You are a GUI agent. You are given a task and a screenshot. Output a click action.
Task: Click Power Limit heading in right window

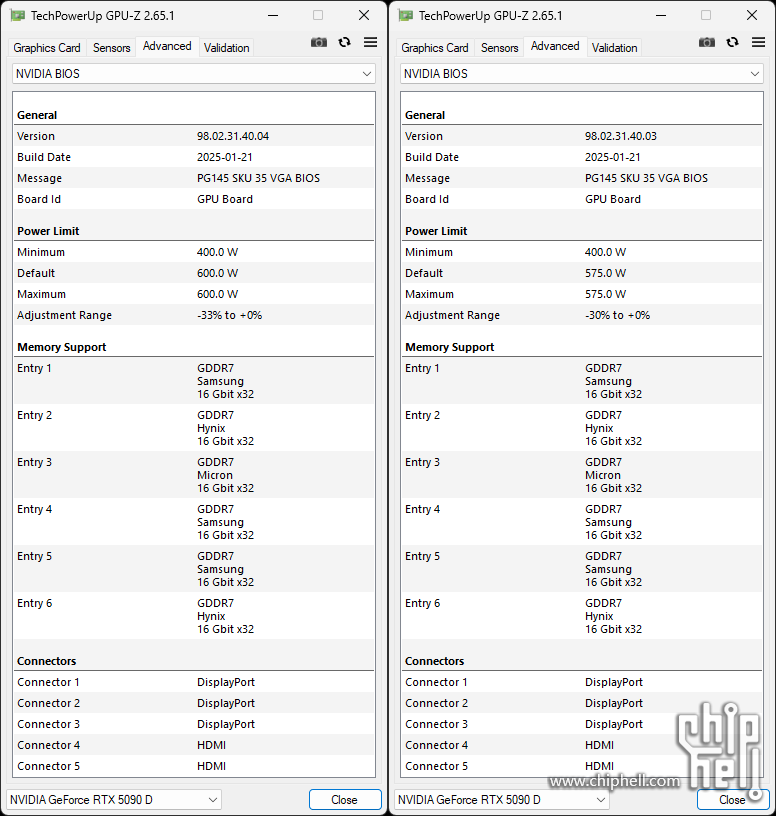[x=436, y=231]
